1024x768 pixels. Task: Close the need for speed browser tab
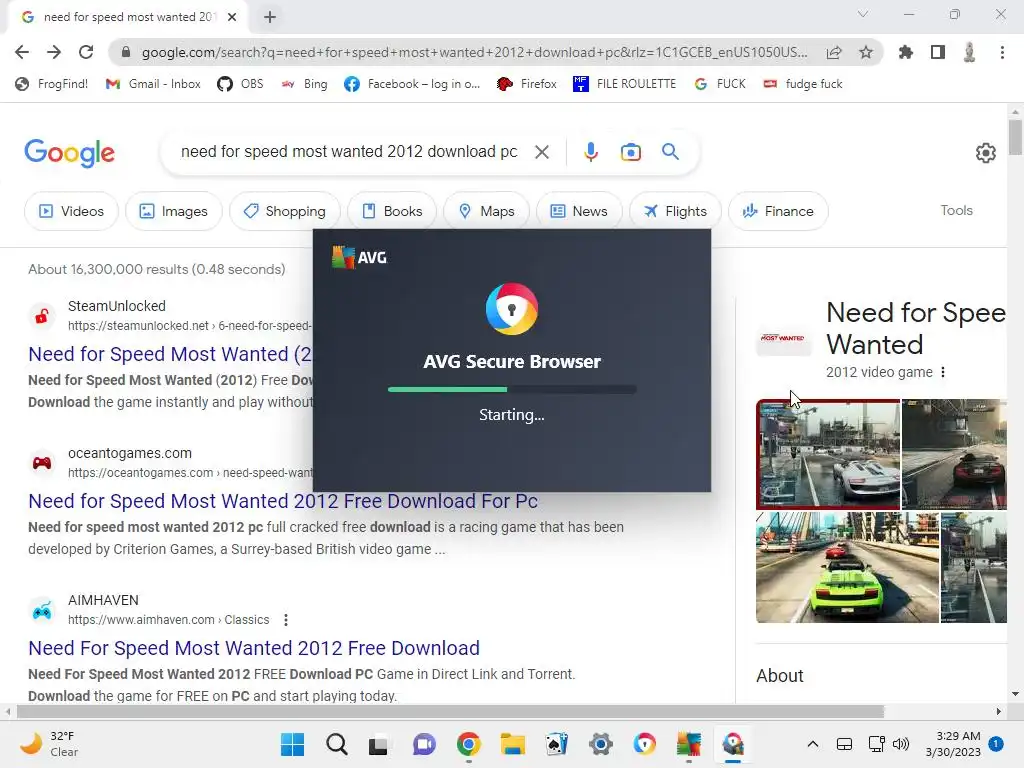(232, 17)
